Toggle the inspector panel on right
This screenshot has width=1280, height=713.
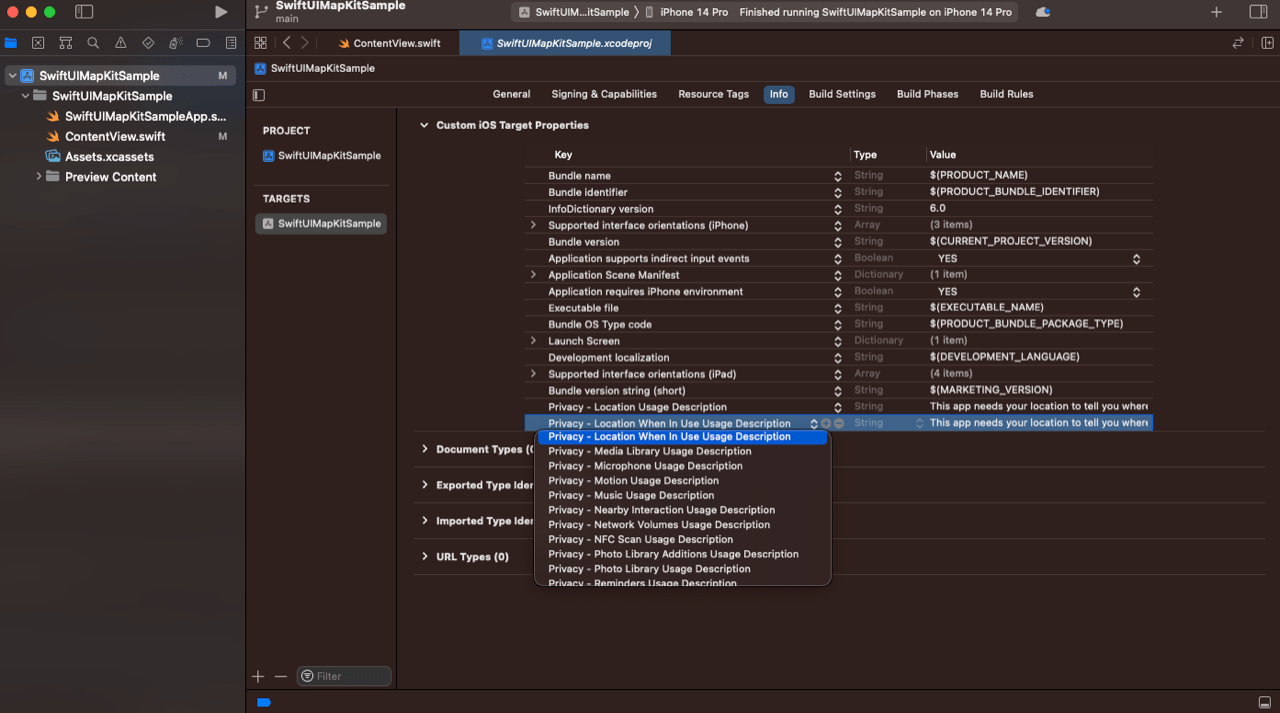click(x=1258, y=12)
